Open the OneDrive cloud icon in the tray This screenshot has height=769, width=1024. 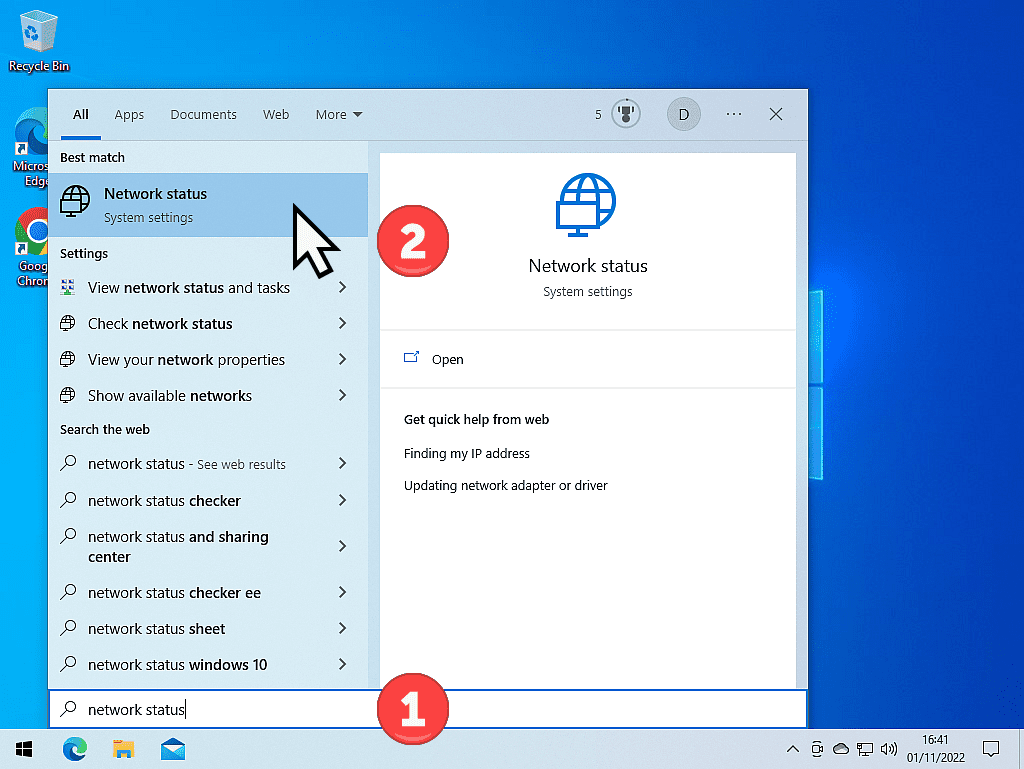841,748
